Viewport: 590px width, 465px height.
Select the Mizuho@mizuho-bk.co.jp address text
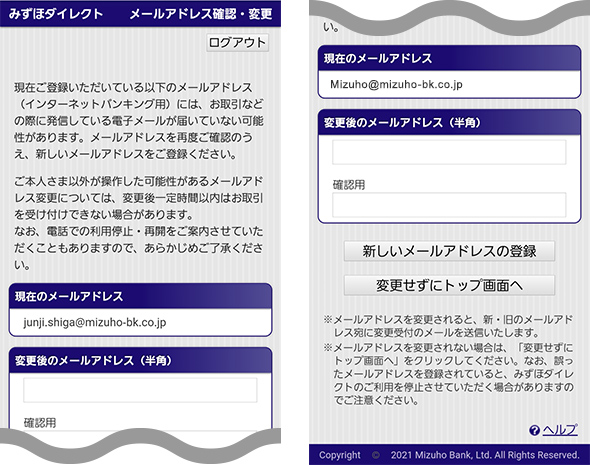point(396,84)
